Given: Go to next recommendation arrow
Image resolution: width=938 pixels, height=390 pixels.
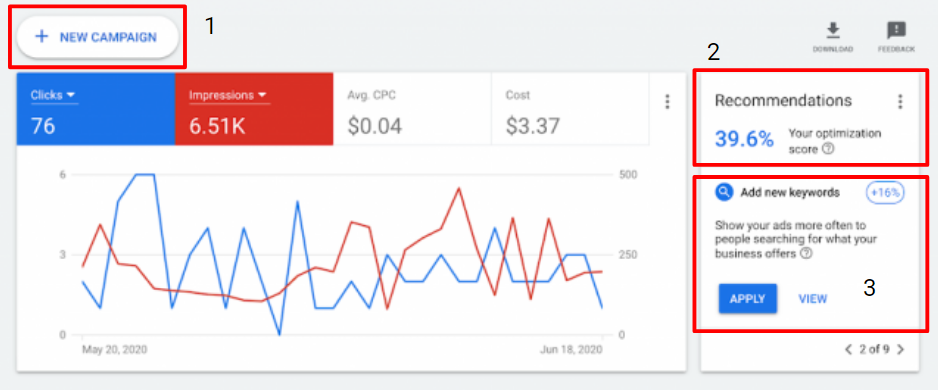Looking at the screenshot, I should coord(902,349).
